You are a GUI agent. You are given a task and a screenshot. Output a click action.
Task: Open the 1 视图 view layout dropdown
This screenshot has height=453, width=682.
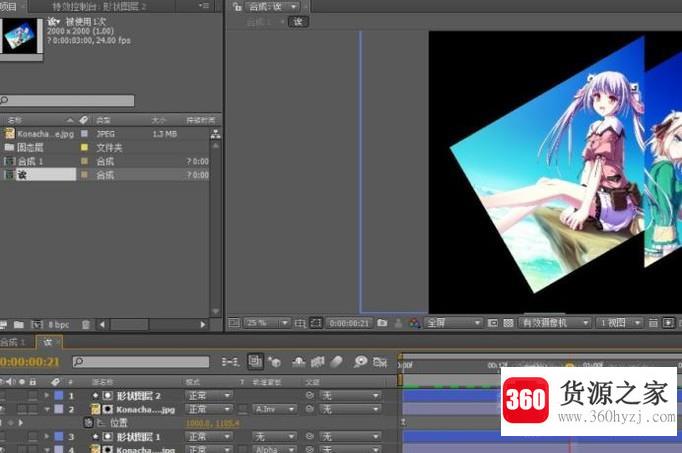click(x=619, y=323)
